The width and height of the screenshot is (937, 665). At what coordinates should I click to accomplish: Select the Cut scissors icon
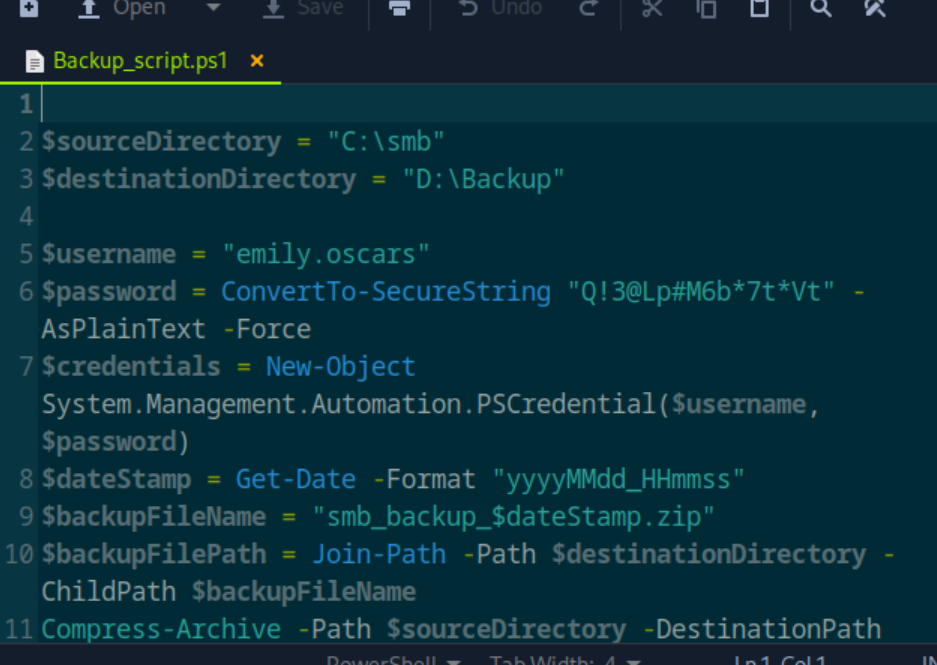click(x=652, y=8)
